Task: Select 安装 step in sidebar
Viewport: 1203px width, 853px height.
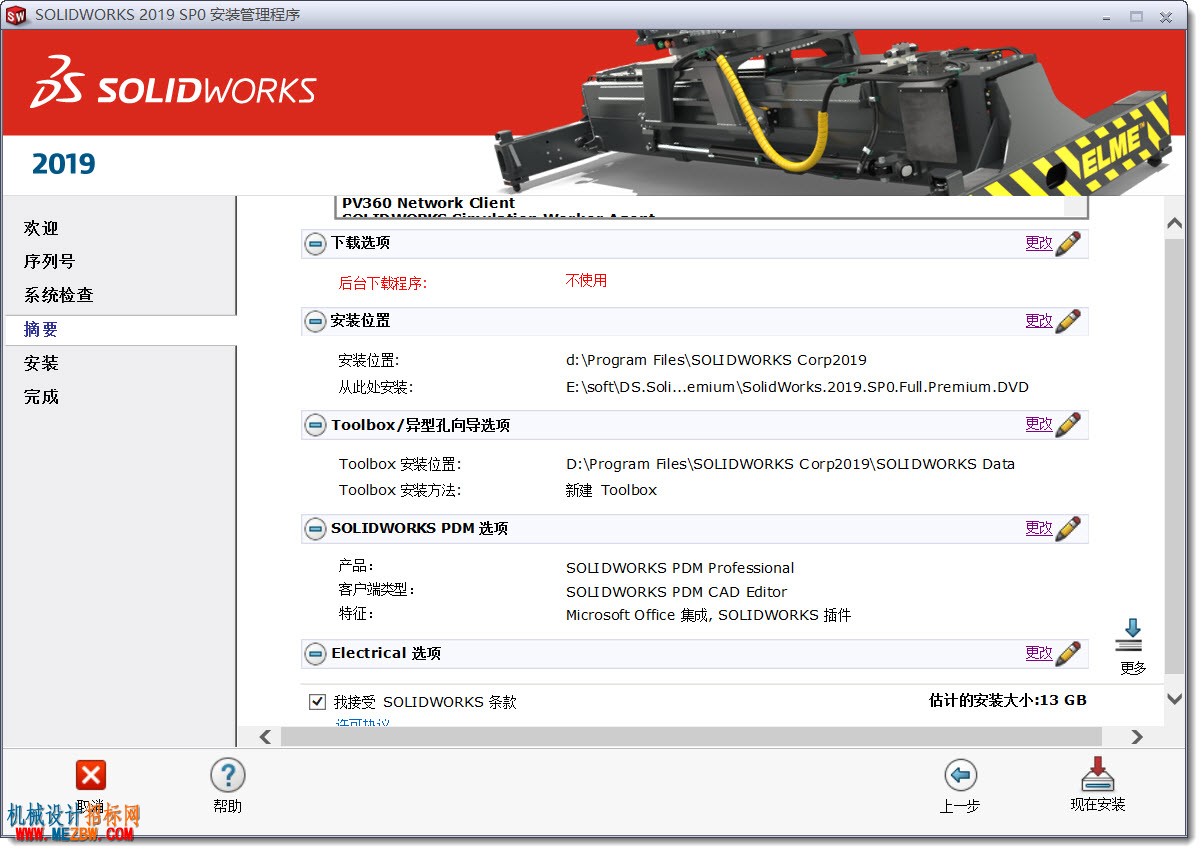Action: pos(41,363)
